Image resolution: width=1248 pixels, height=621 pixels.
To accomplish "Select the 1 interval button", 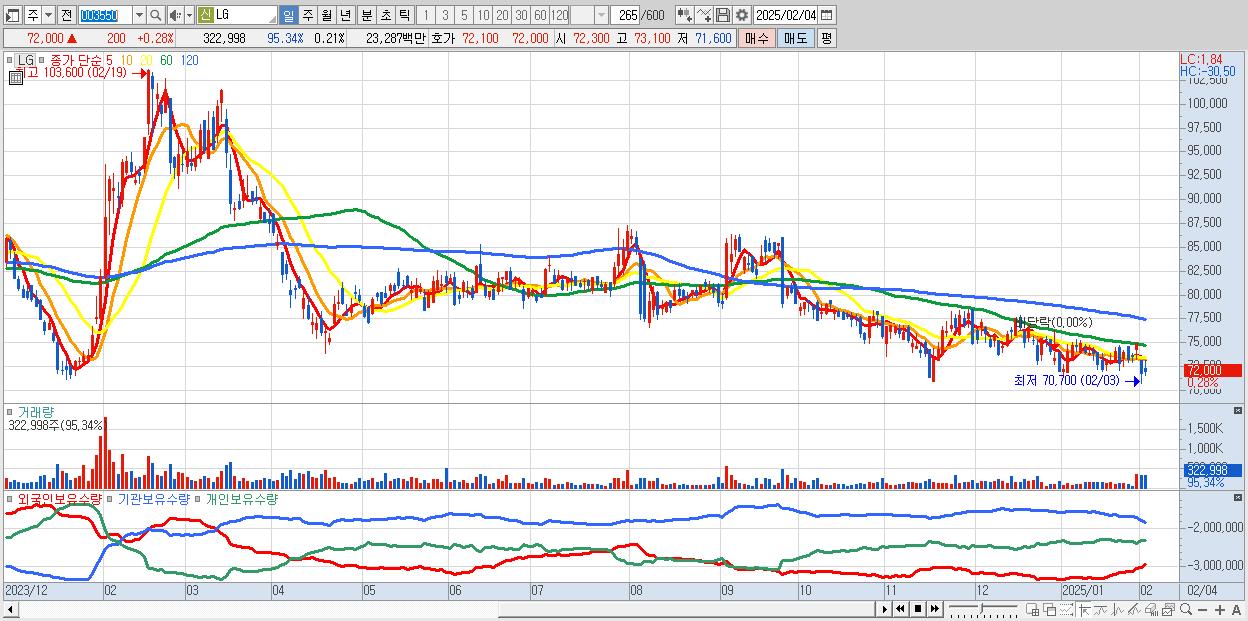I will (427, 15).
